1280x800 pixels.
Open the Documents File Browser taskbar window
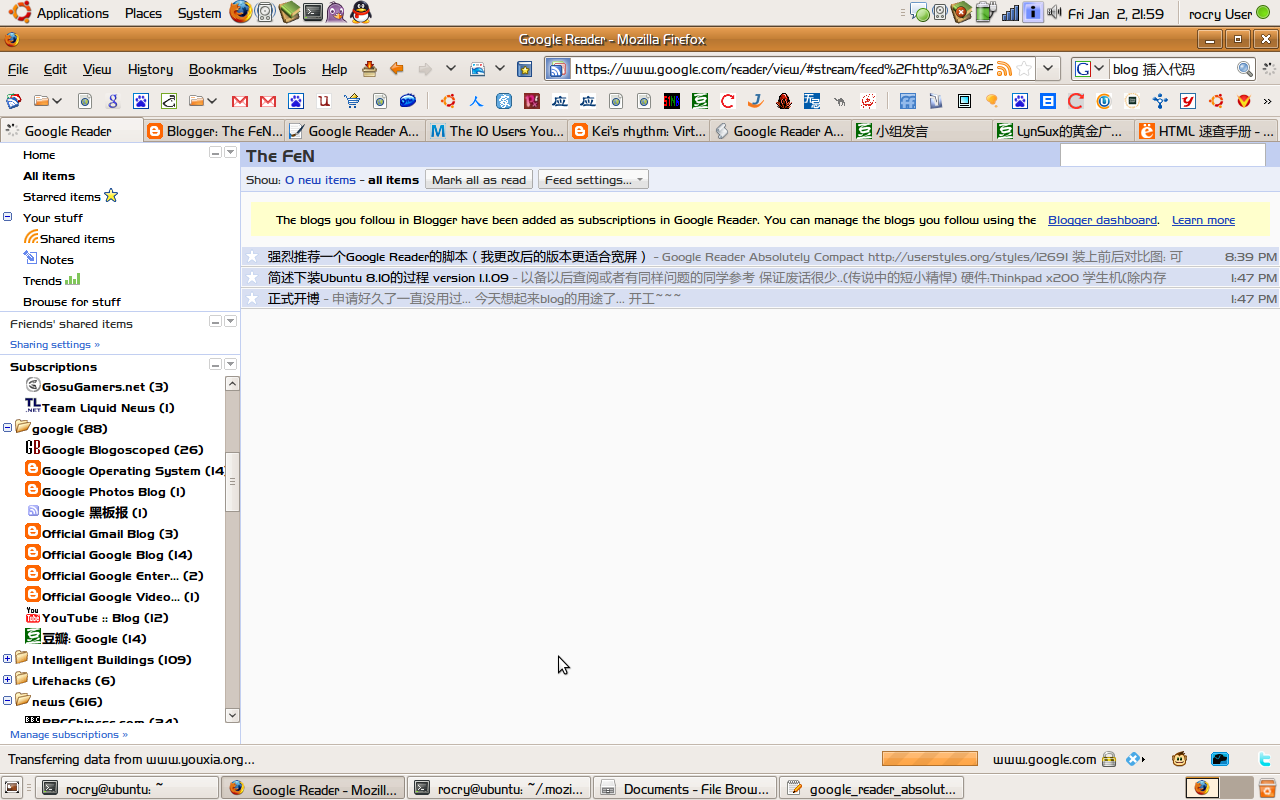[x=685, y=788]
